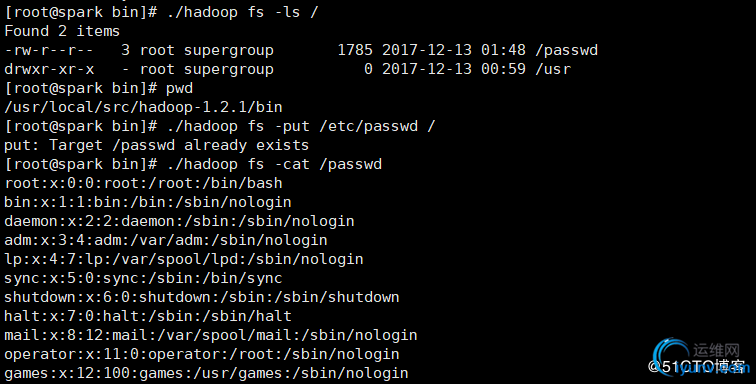Click the './hadoop fs -cat /passwd' command

pos(193,164)
